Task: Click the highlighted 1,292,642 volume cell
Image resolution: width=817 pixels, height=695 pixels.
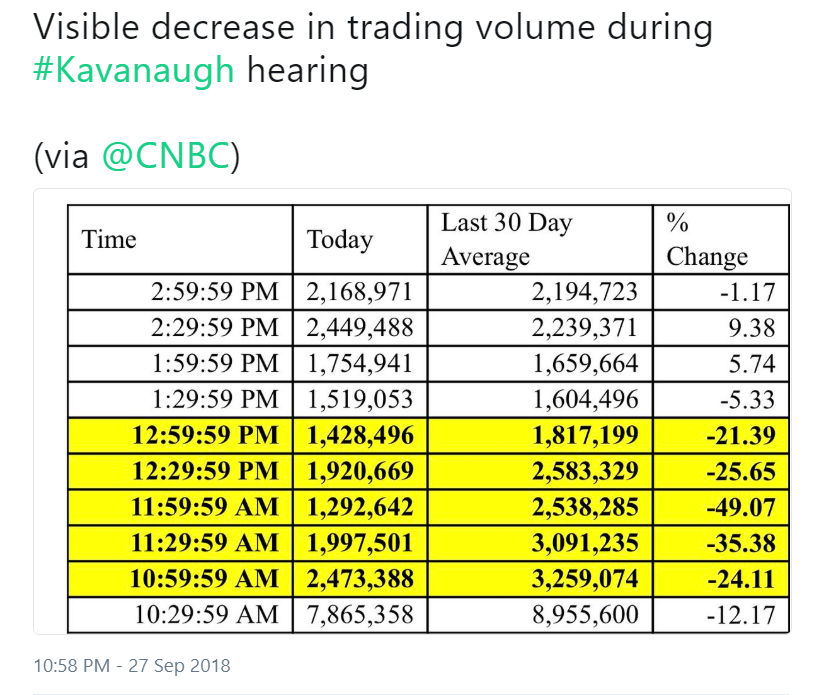Action: point(360,507)
